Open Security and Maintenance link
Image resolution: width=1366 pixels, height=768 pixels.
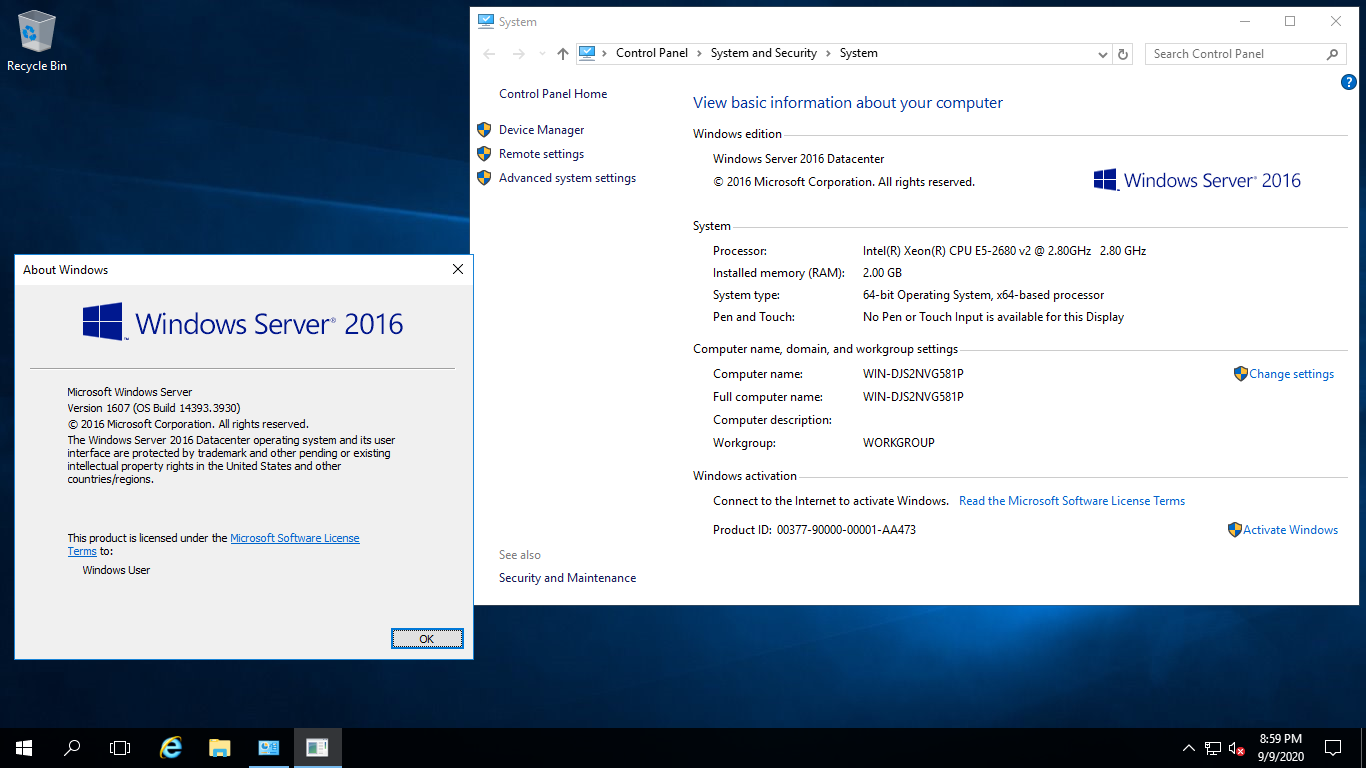(x=567, y=578)
